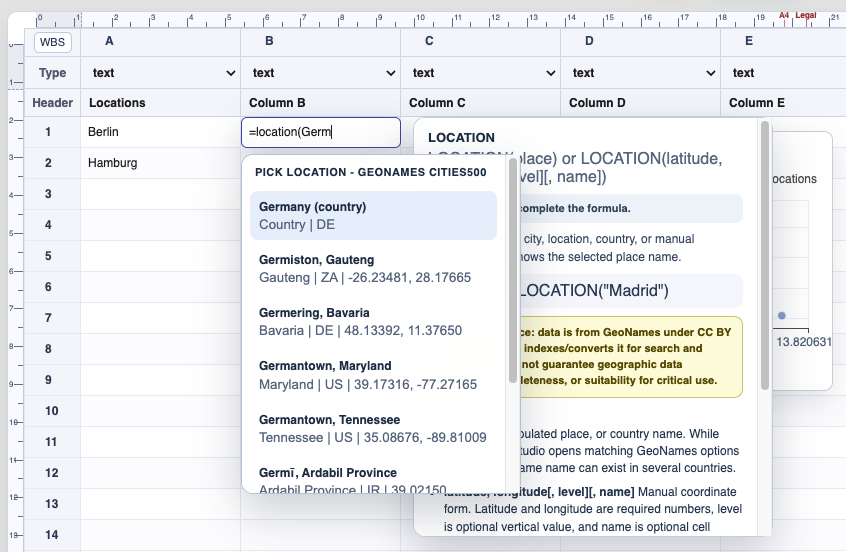Click the A4 marker on the ruler
The height and width of the screenshot is (552, 846).
click(783, 16)
